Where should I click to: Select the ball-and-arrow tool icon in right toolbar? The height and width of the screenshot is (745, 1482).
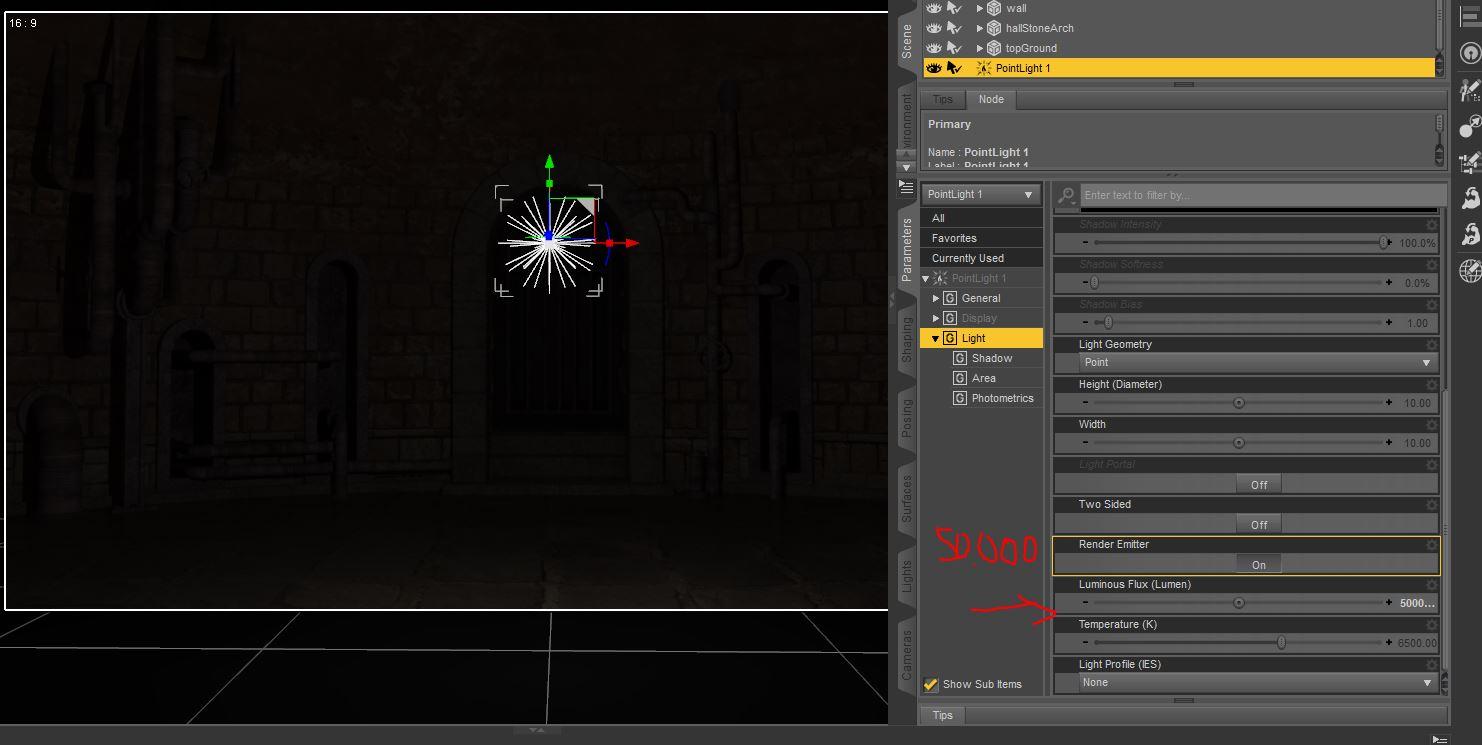(1469, 126)
